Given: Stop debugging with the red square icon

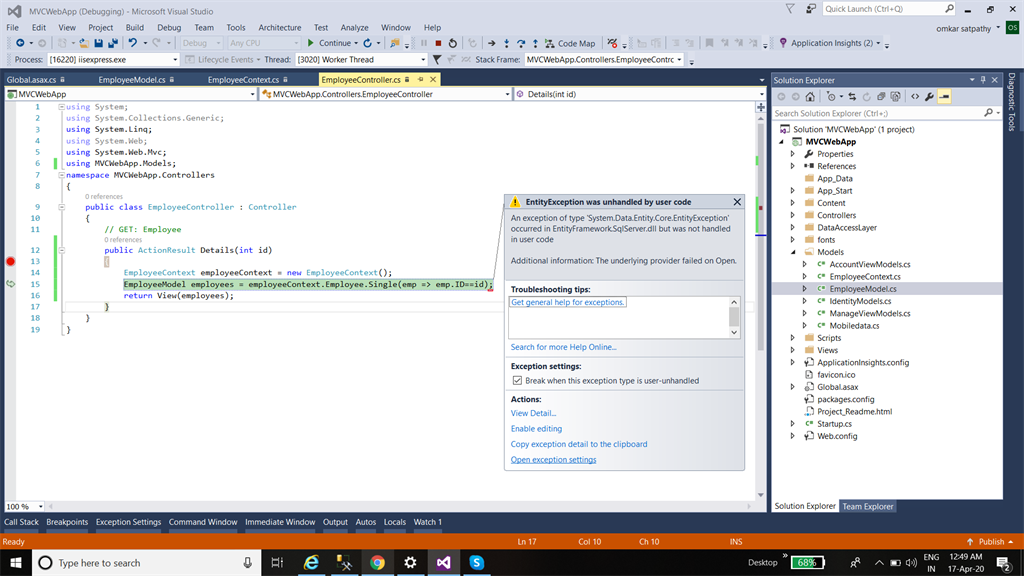Looking at the screenshot, I should coord(438,43).
